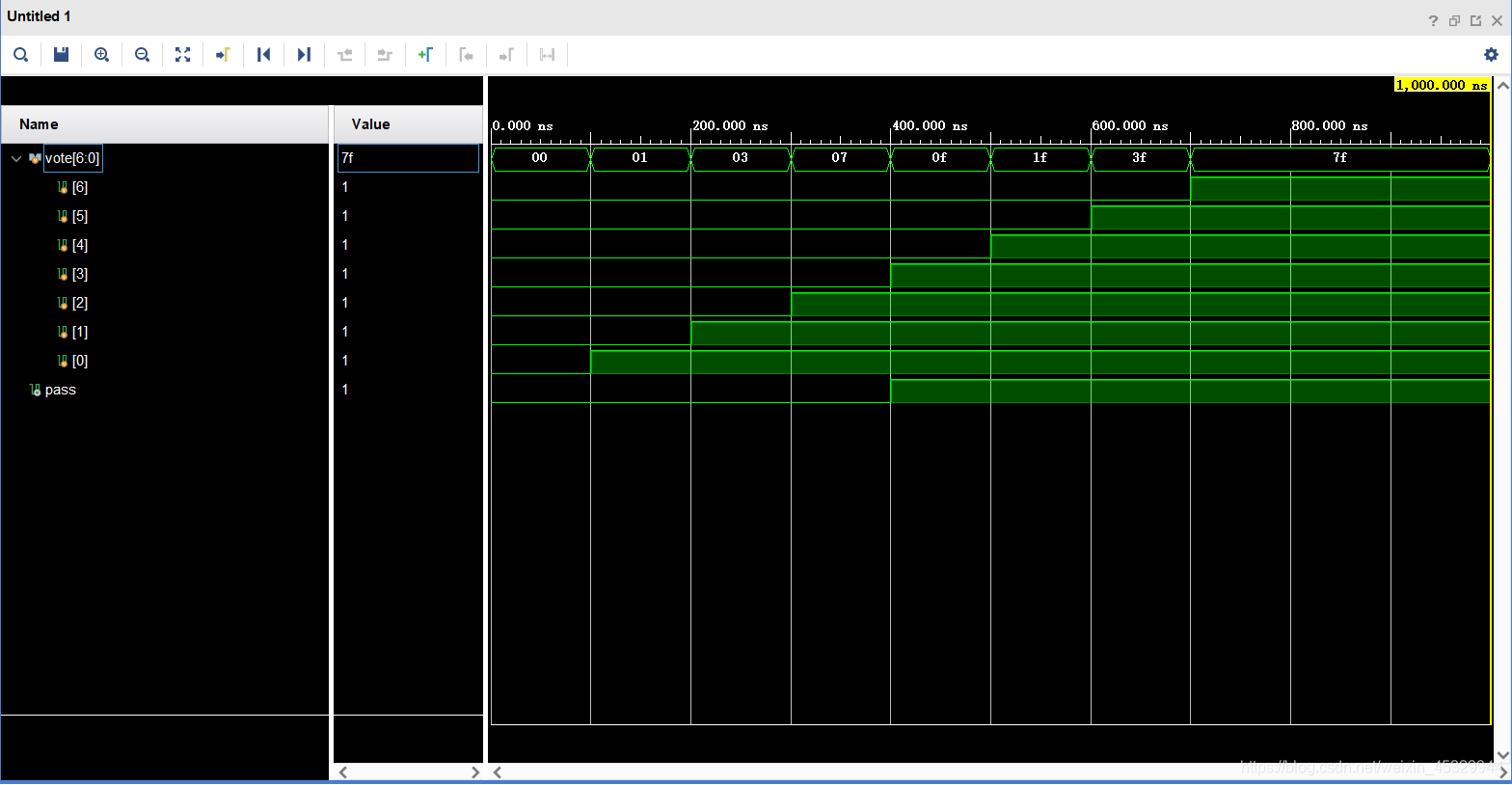
Task: Save the waveform configuration
Action: click(61, 55)
